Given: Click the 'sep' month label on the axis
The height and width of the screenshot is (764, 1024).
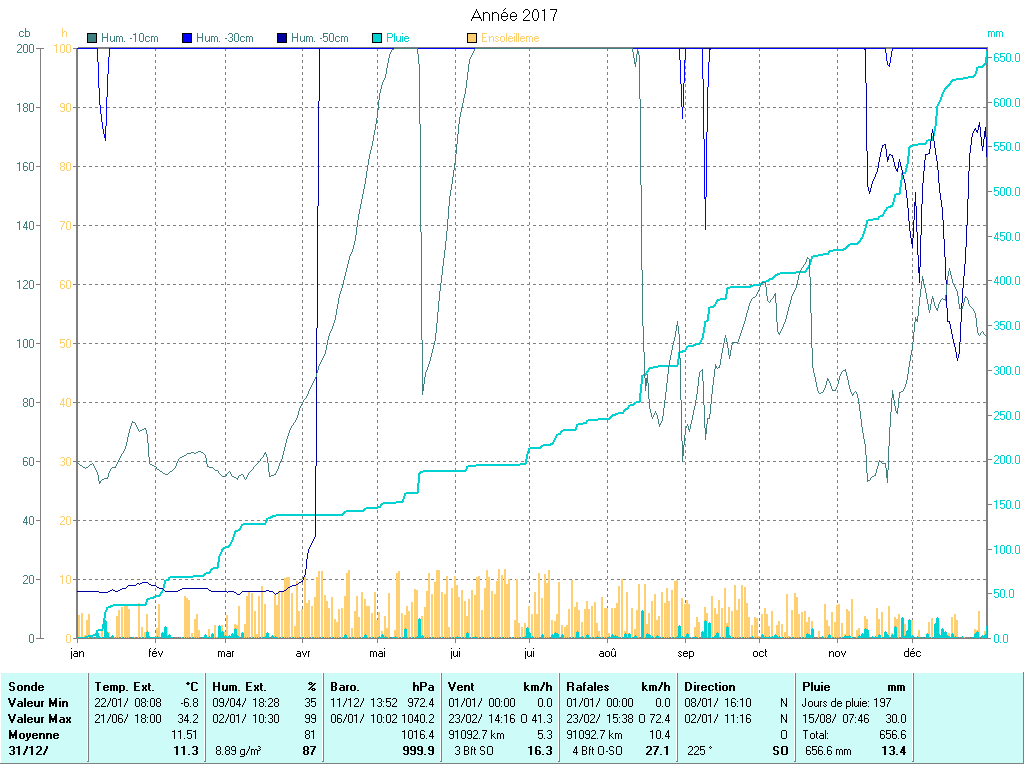Looking at the screenshot, I should (685, 653).
